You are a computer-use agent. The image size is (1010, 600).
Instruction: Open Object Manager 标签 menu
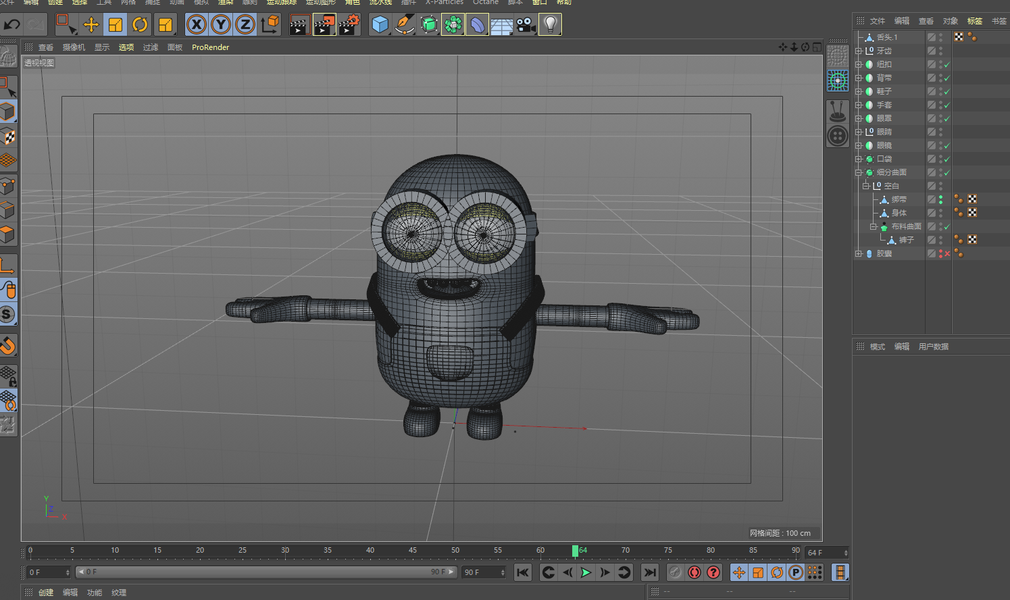click(975, 21)
